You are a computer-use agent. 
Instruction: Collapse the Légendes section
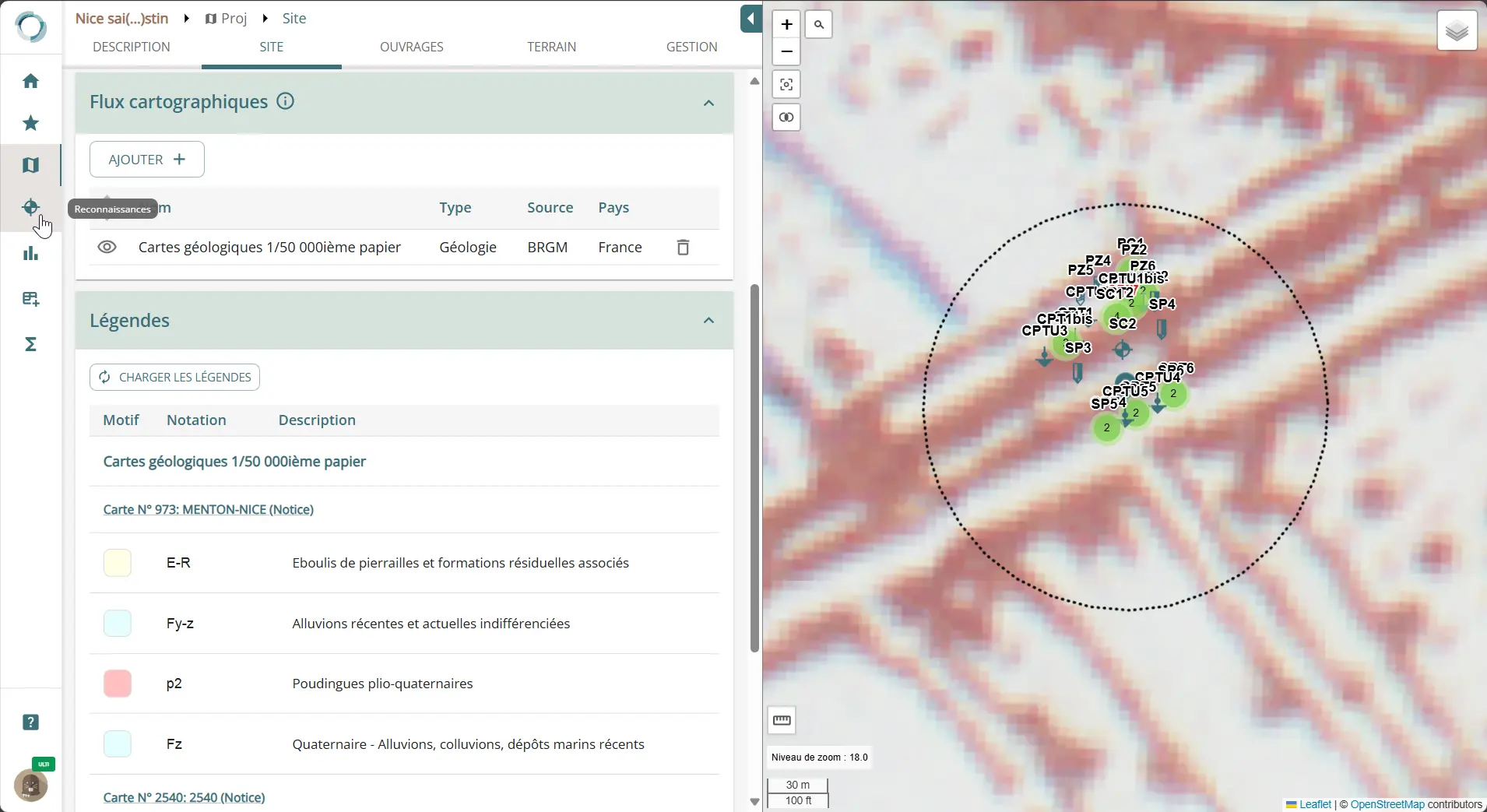[708, 321]
